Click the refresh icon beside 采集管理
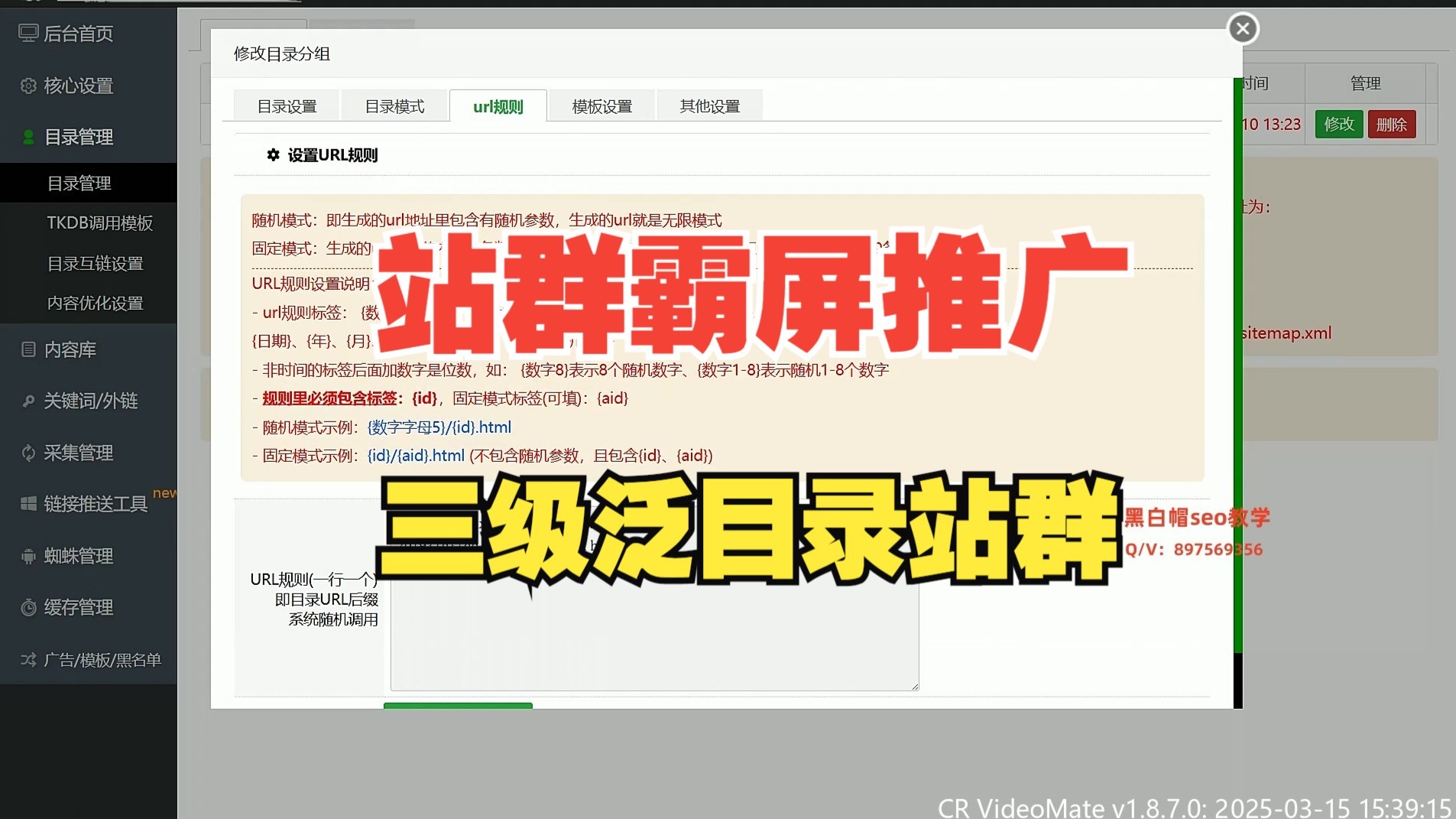 point(28,453)
